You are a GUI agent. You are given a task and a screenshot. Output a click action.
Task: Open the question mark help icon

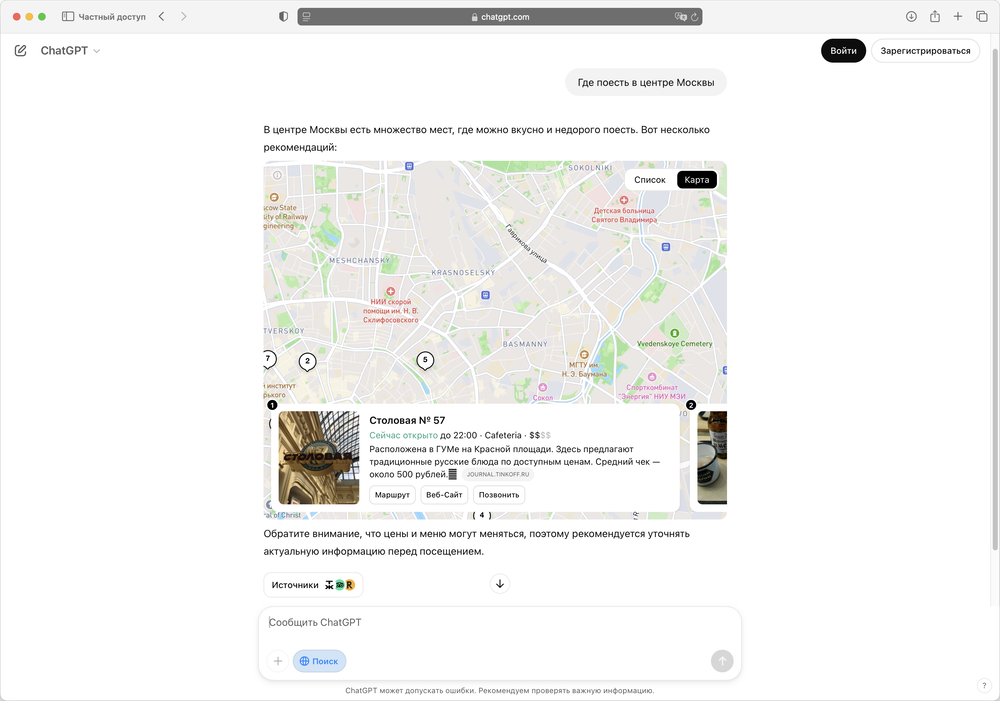point(984,686)
